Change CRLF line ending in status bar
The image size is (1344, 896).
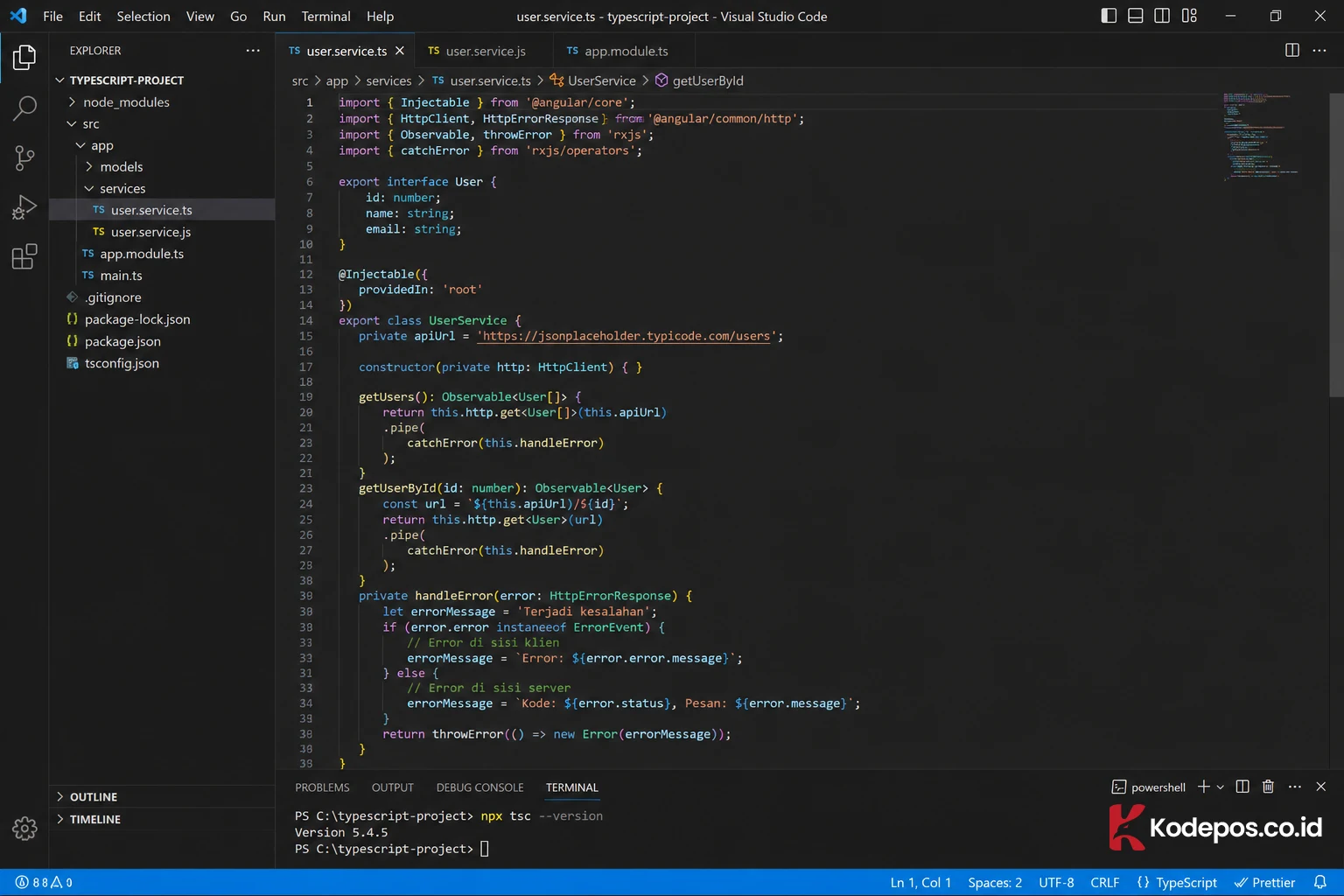click(1104, 882)
